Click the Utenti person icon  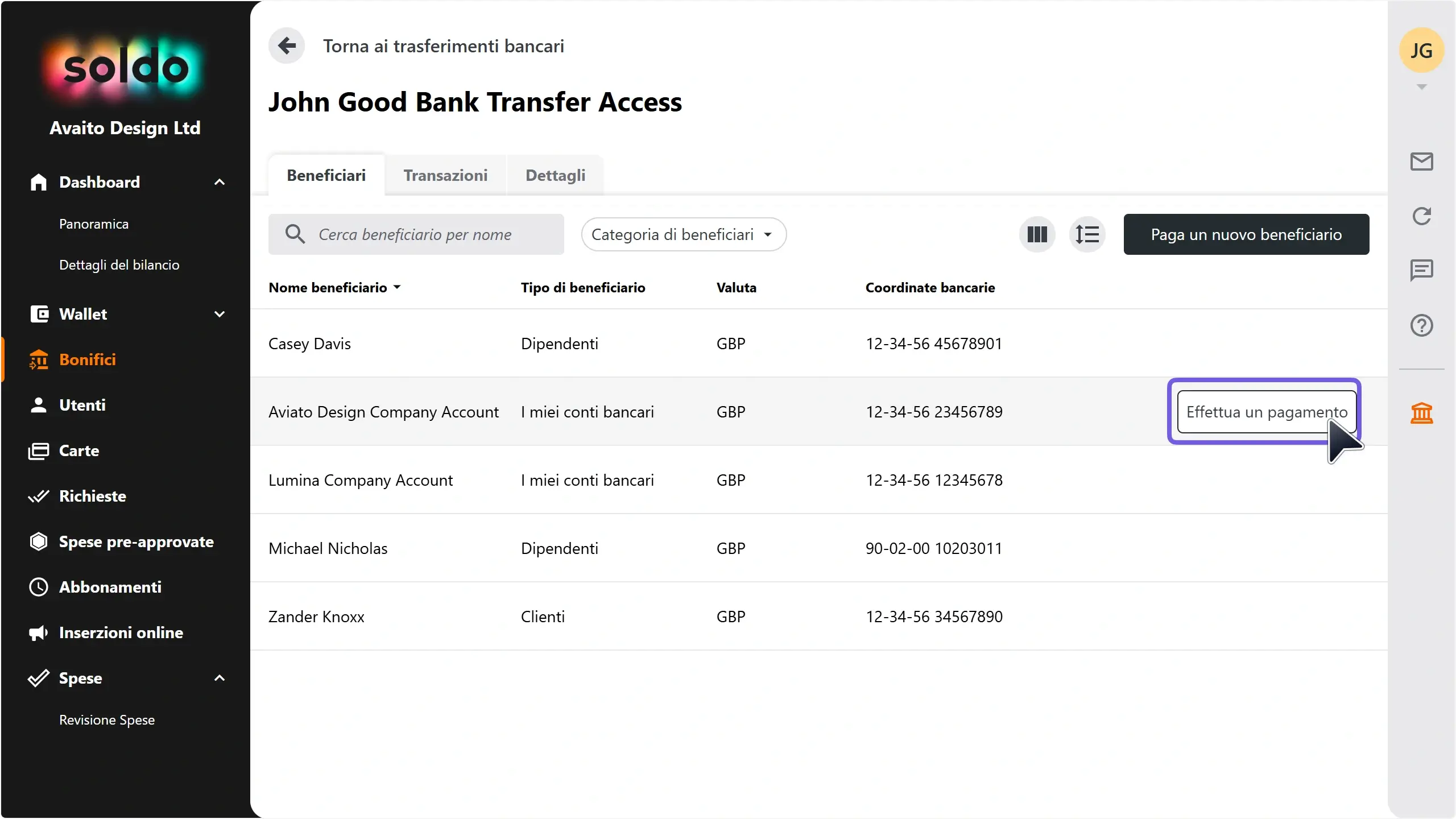pyautogui.click(x=39, y=405)
